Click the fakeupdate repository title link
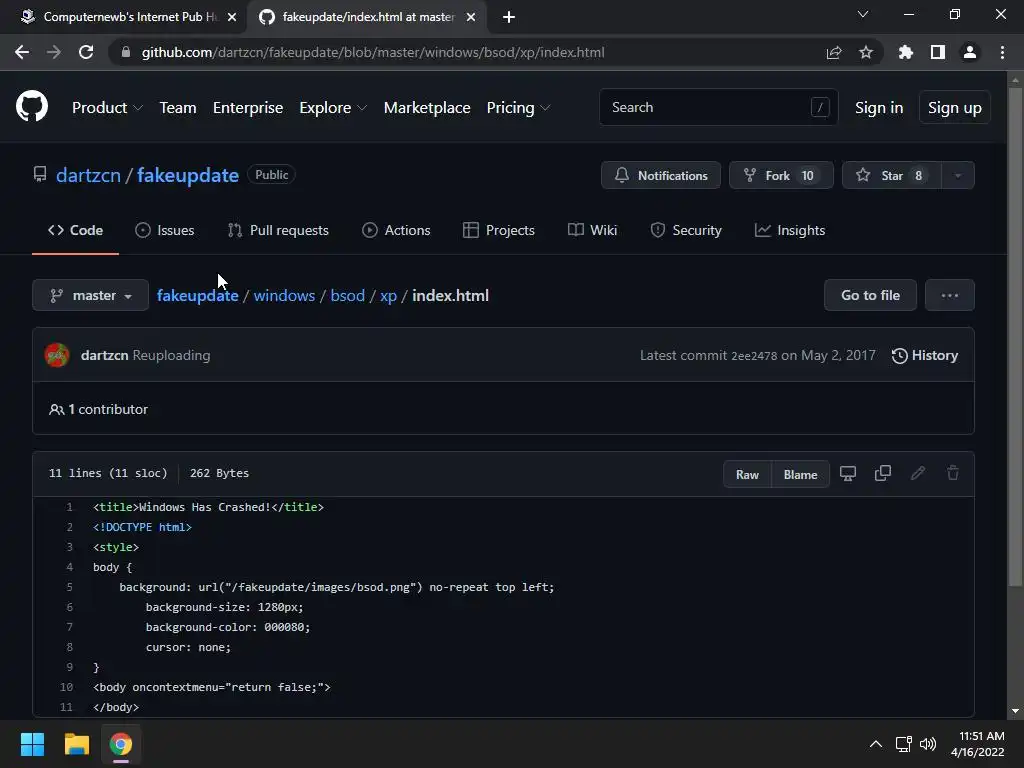1024x768 pixels. click(188, 175)
